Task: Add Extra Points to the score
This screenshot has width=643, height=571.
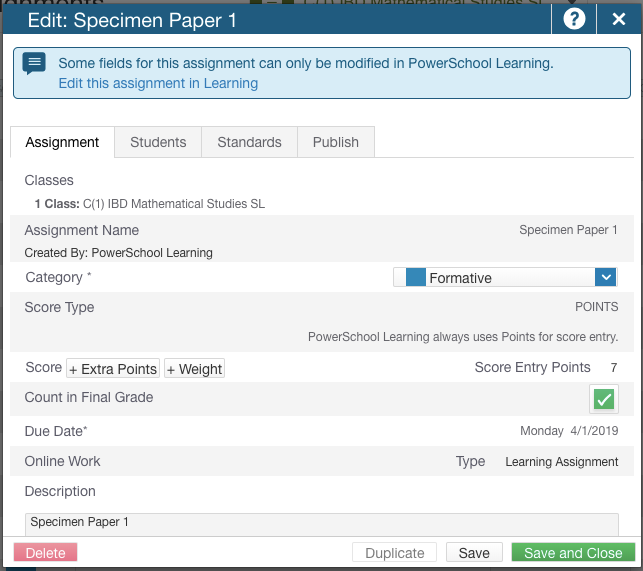Action: coord(113,368)
